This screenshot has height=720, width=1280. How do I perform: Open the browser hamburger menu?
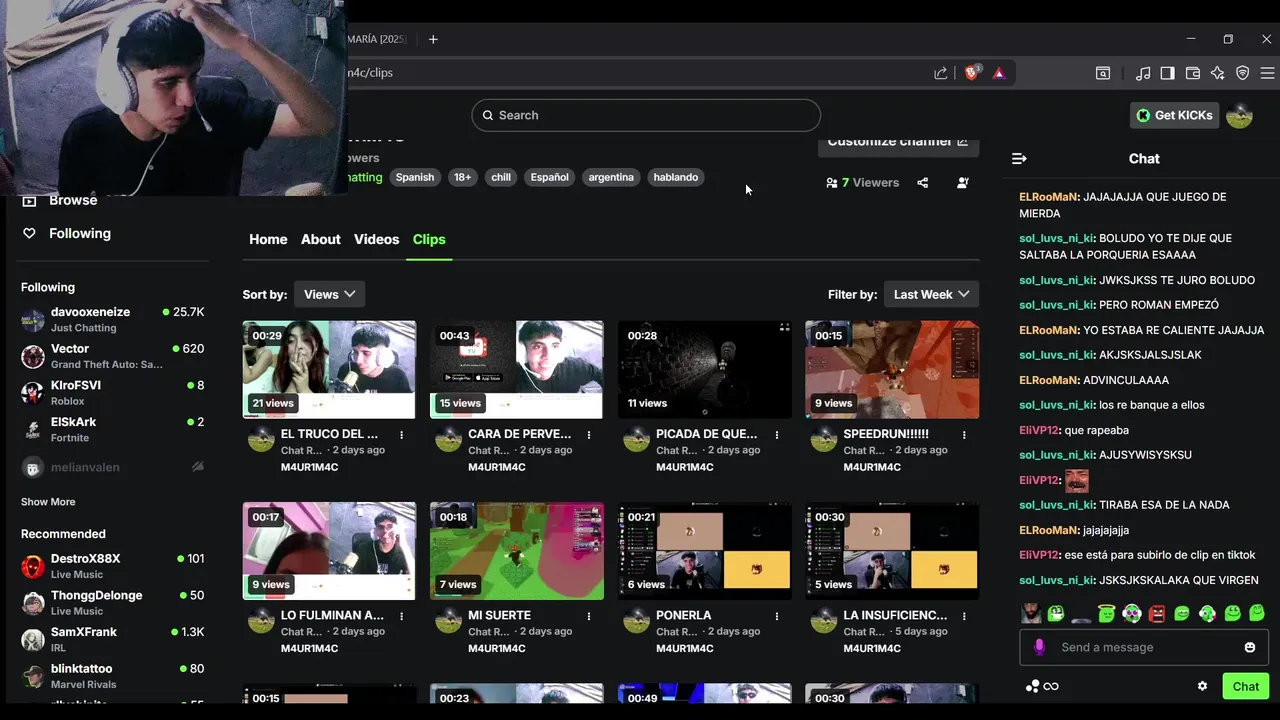pos(1267,73)
